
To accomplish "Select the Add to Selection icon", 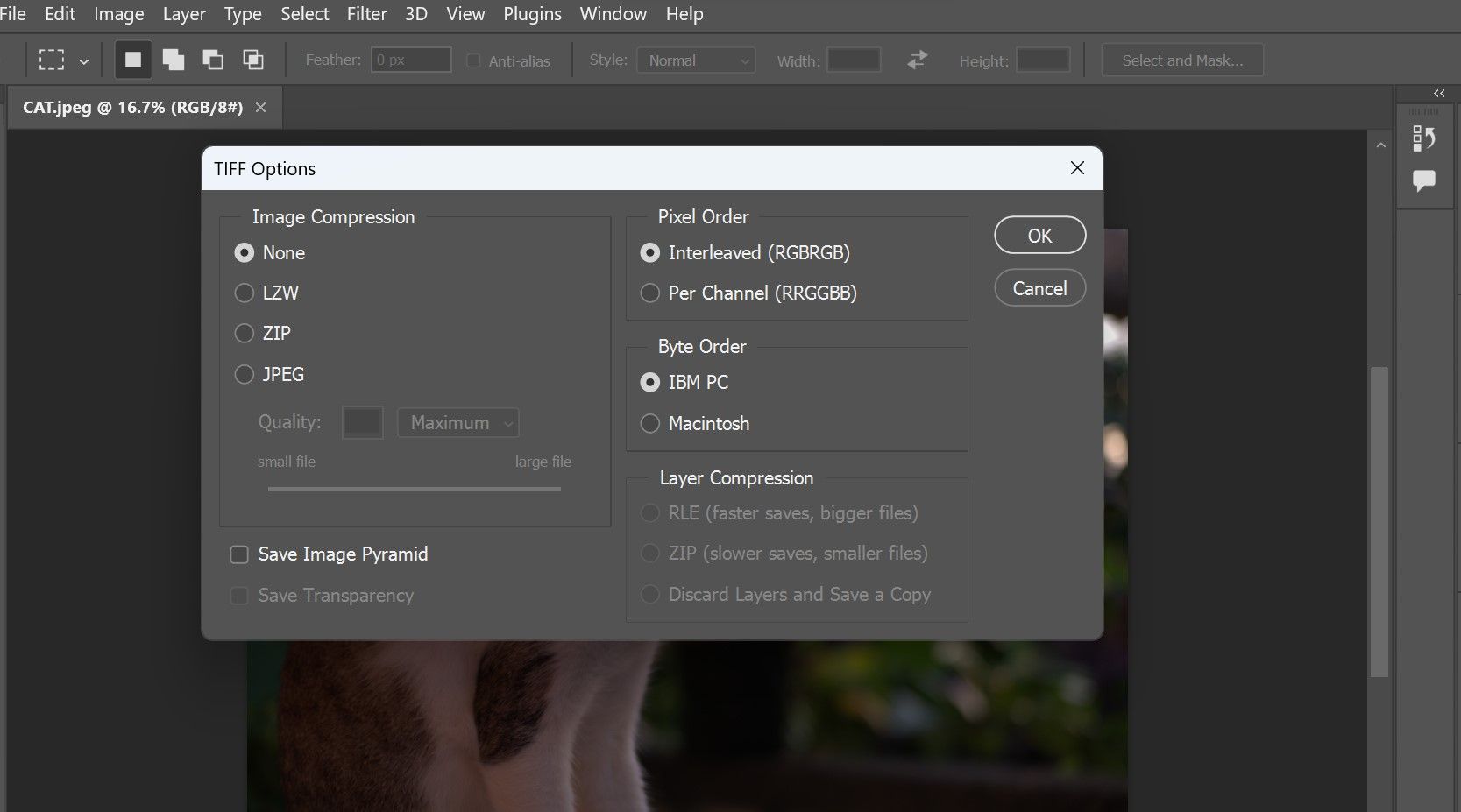I will tap(173, 59).
